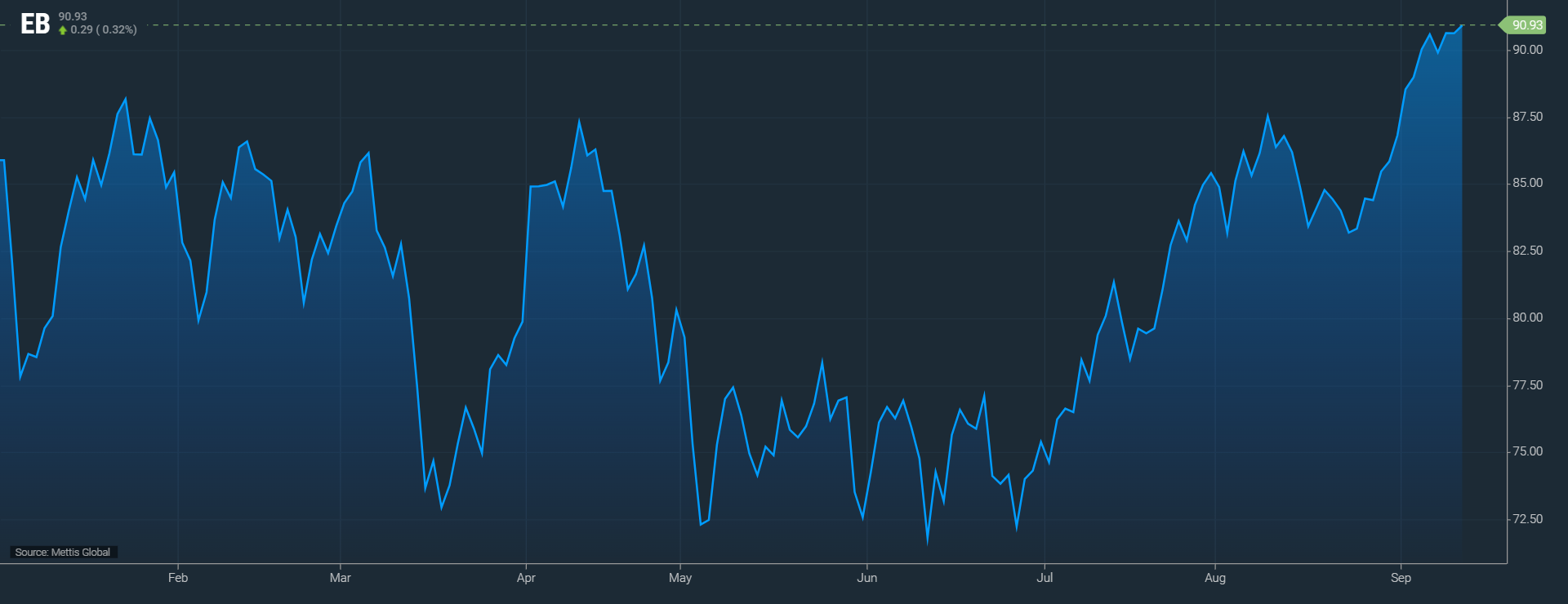Screen dimensions: 1568x604
Task: Click the 82.50 price axis label
Action: point(1527,251)
